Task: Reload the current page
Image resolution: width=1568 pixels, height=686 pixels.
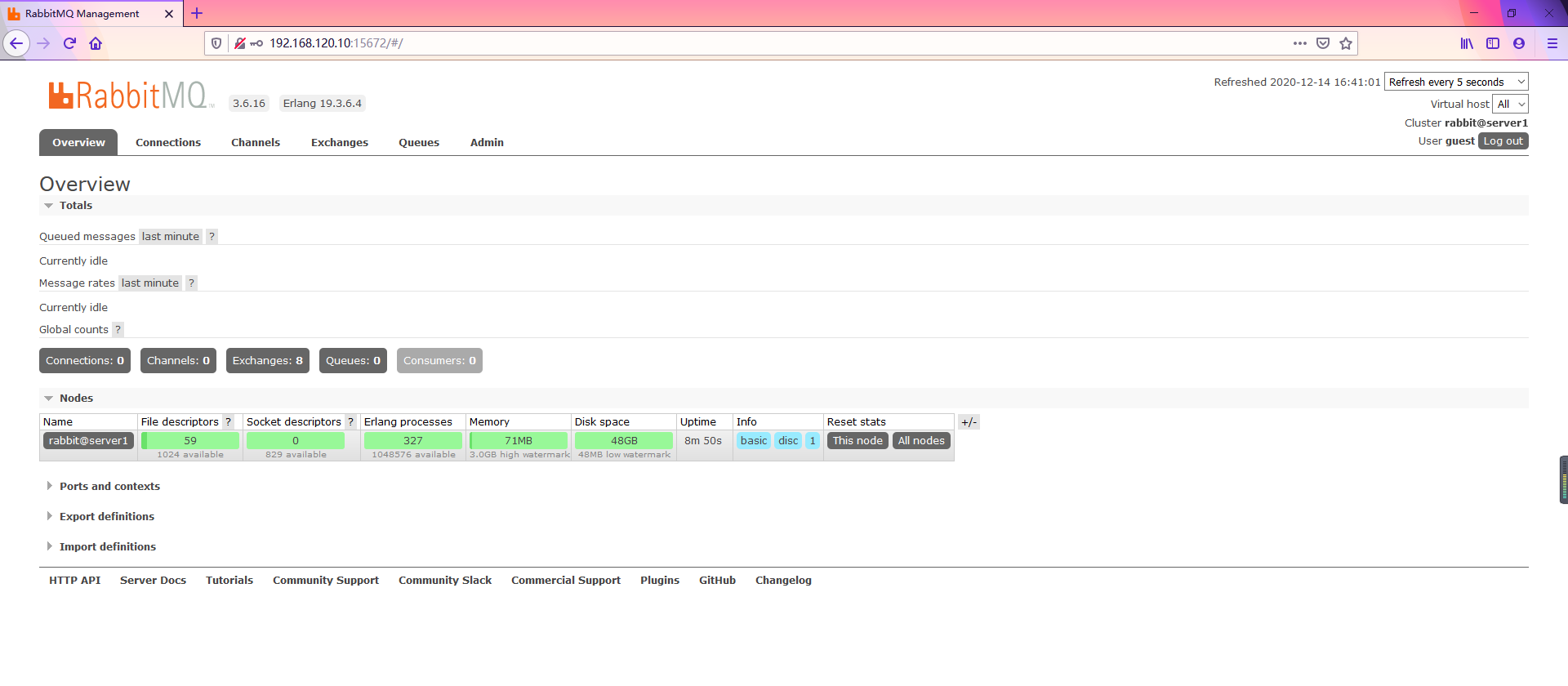Action: coord(69,43)
